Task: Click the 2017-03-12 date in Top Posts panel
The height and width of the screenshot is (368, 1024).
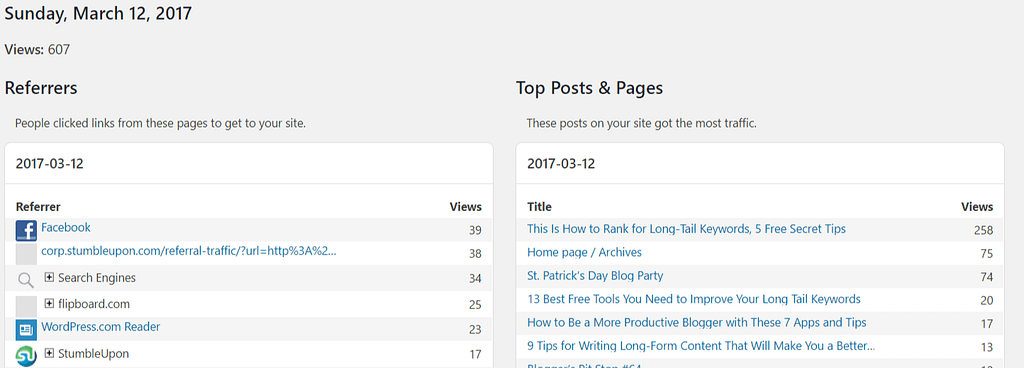Action: pos(561,164)
